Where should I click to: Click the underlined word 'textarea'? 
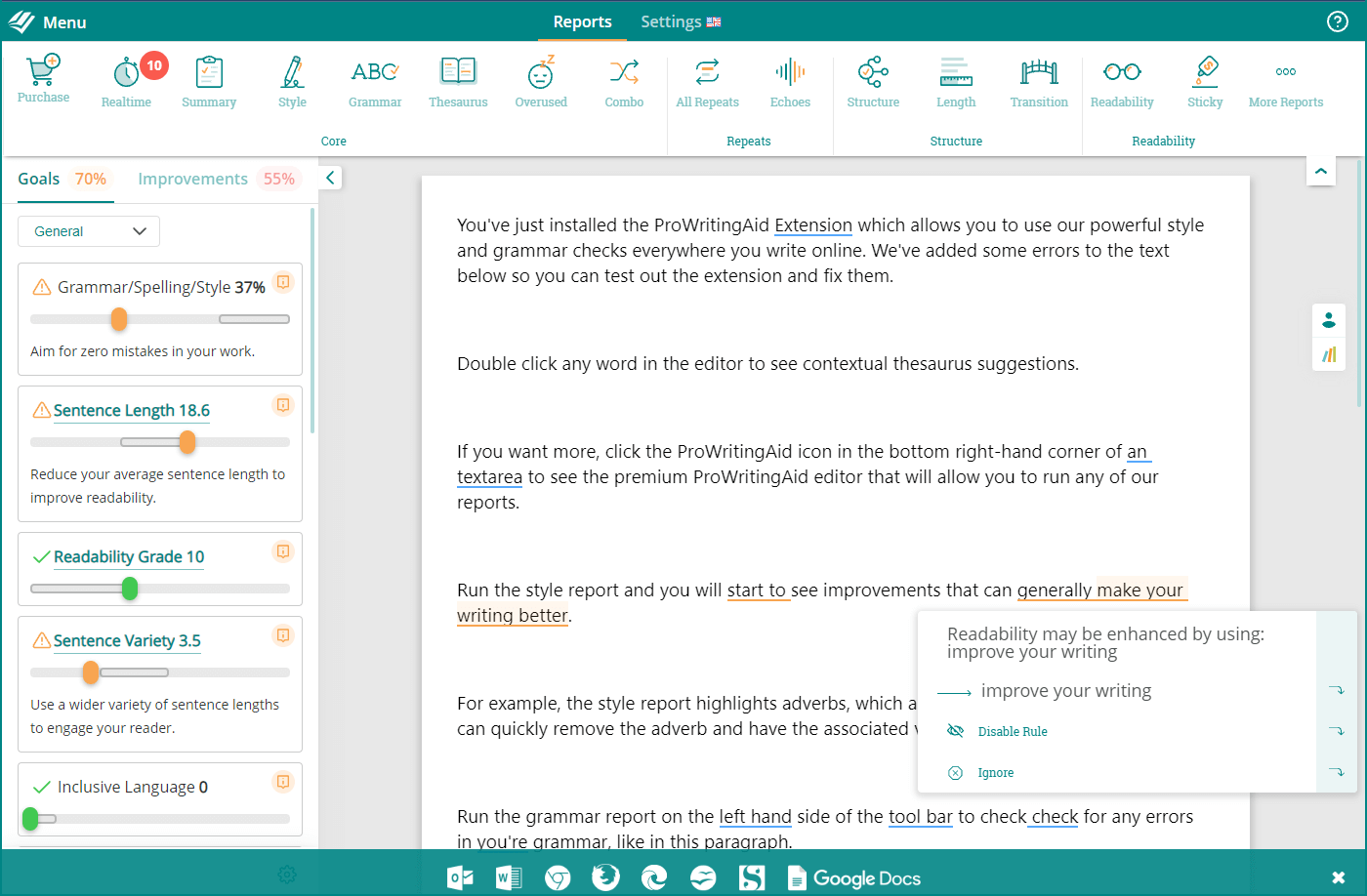coord(489,477)
